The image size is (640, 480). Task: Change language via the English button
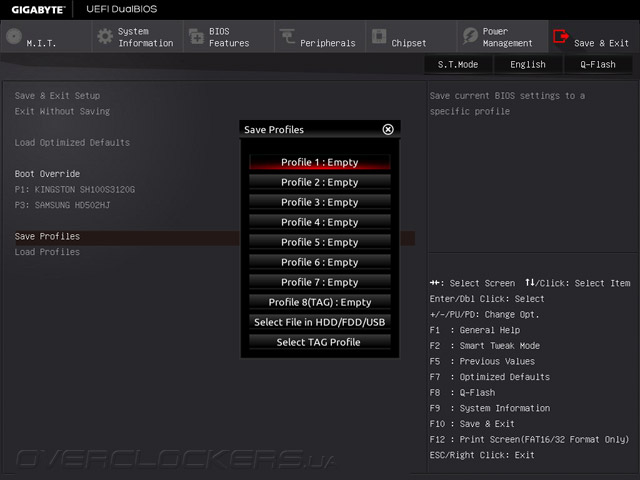click(528, 64)
